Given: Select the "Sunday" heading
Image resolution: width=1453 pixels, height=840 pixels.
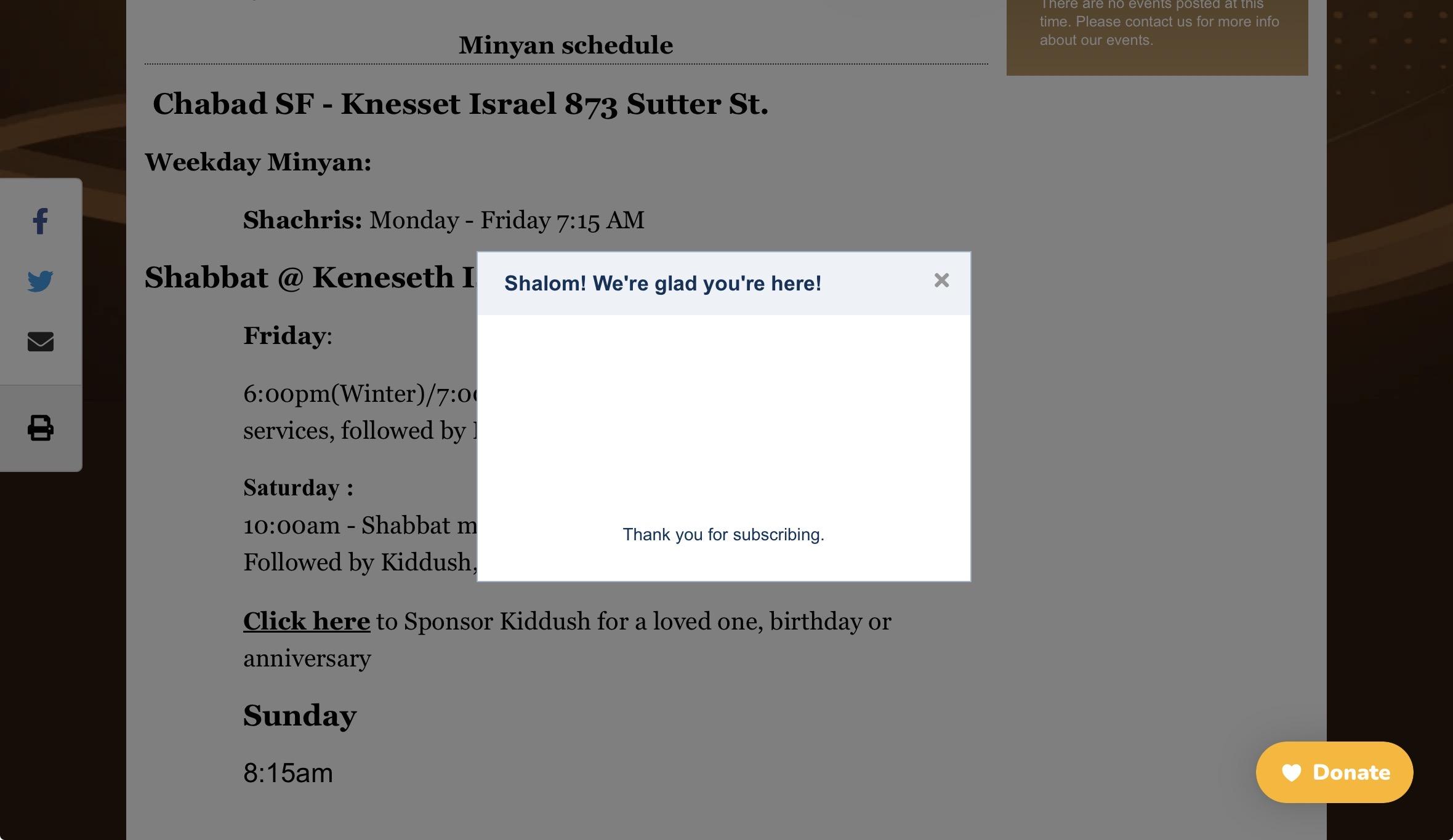Looking at the screenshot, I should coord(300,716).
